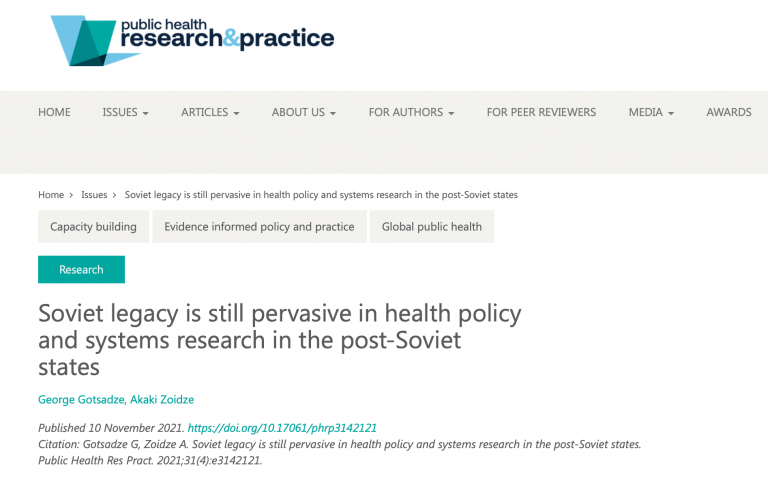Open author George Gotsadze's link

(82, 400)
